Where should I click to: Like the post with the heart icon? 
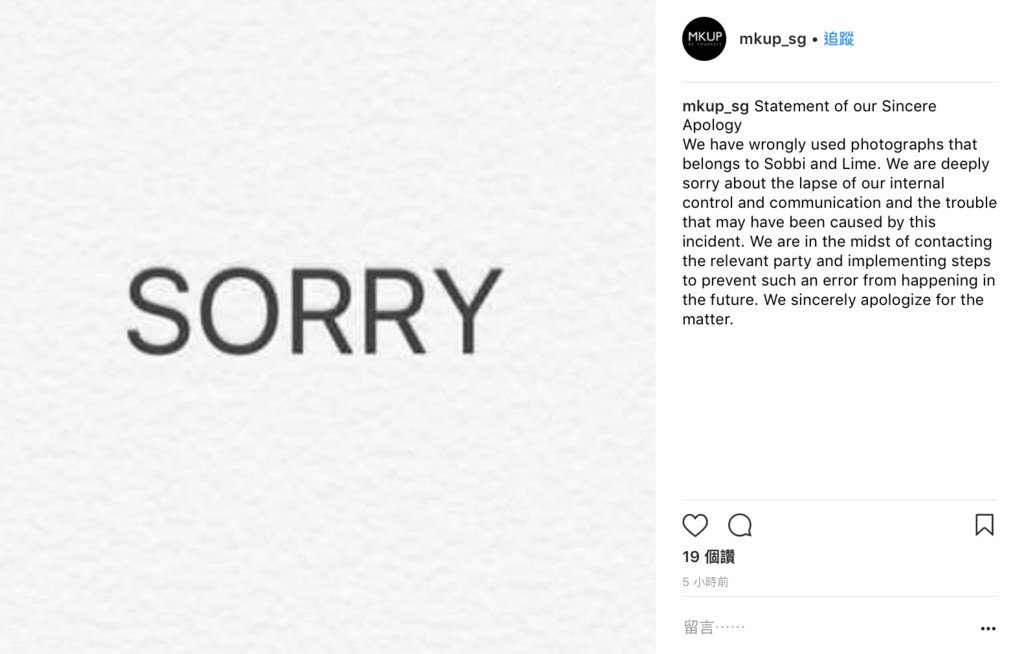click(695, 525)
